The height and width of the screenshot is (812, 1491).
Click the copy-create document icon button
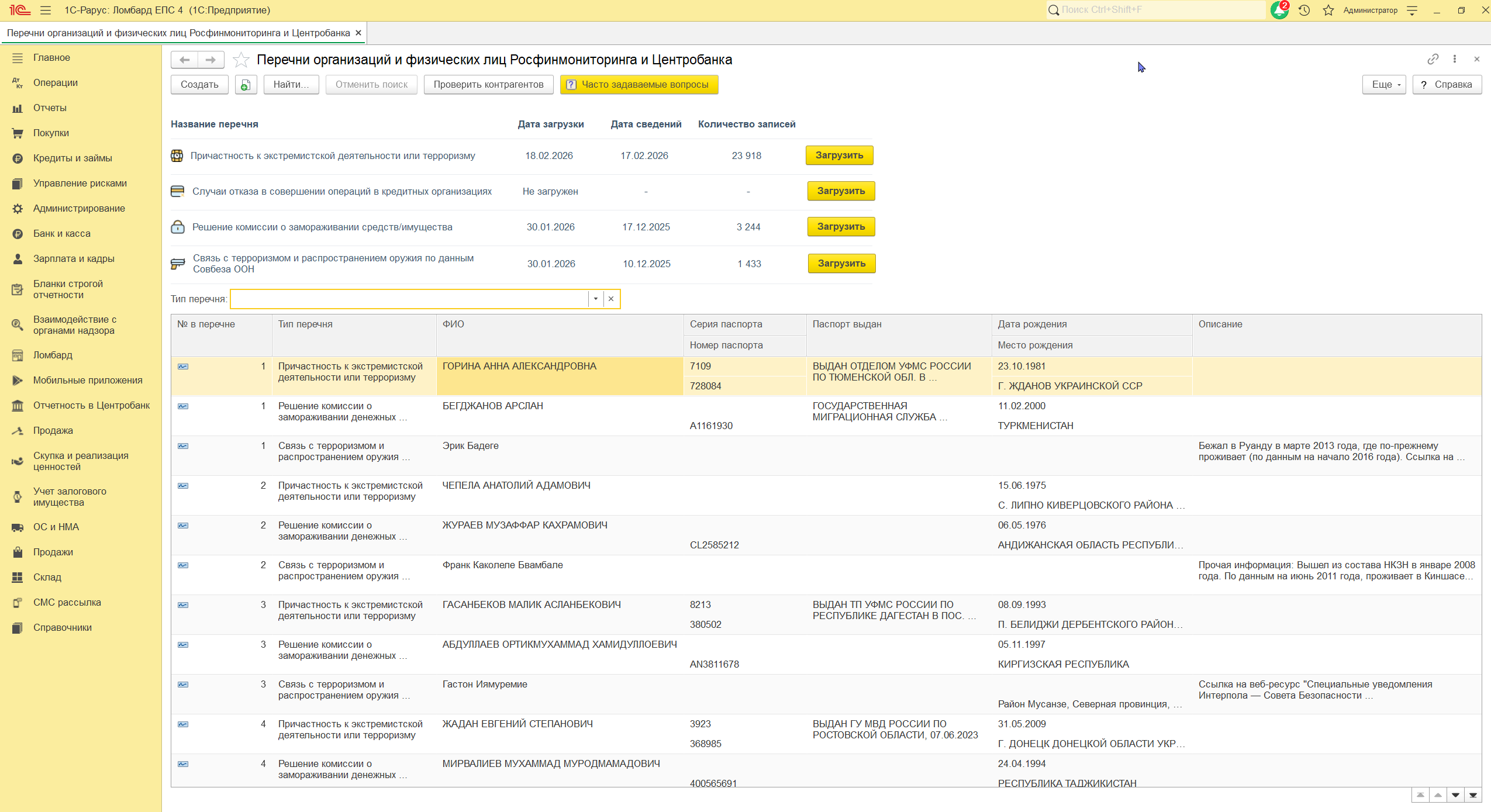click(x=246, y=85)
